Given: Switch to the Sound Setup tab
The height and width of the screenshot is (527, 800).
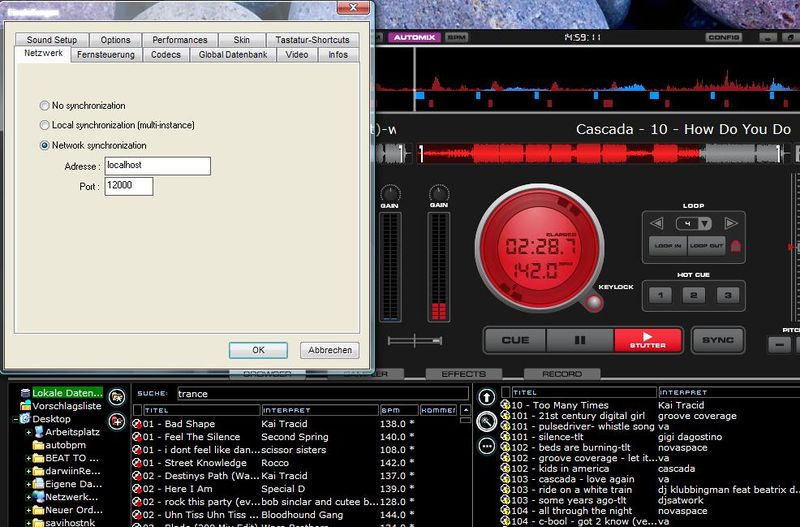Looking at the screenshot, I should pos(52,40).
